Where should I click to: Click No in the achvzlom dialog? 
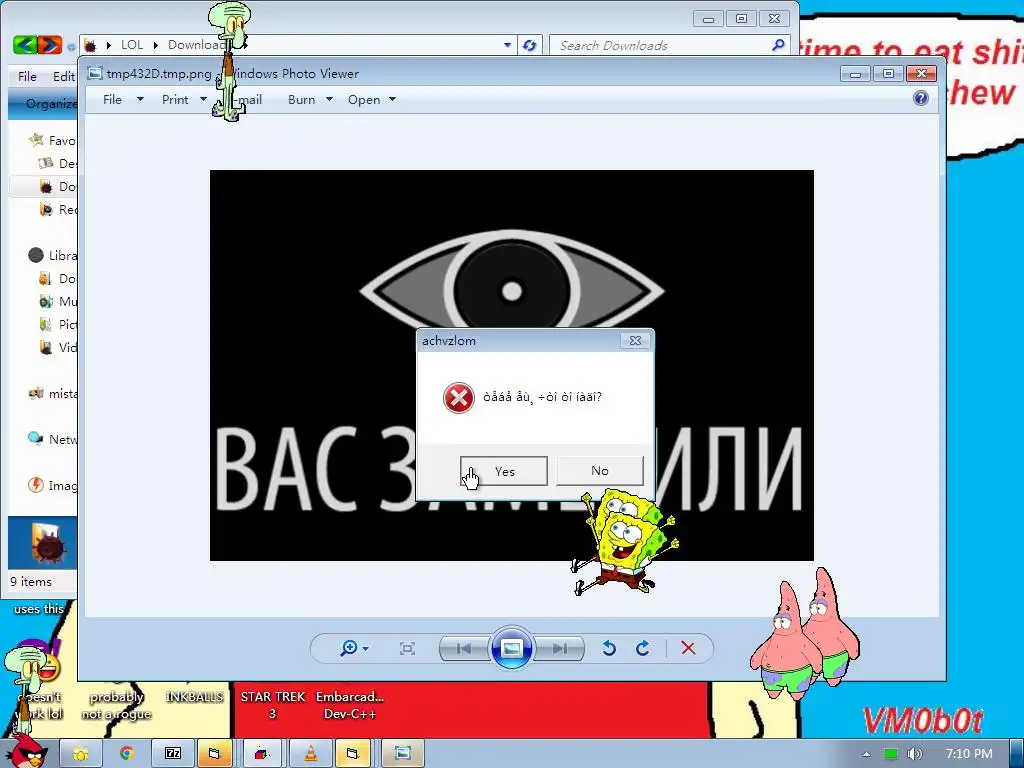pos(600,471)
